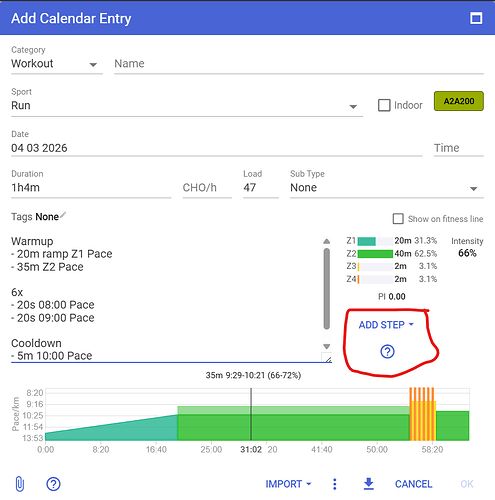Expand the Sub Type None dropdown
The image size is (495, 500).
(387, 188)
